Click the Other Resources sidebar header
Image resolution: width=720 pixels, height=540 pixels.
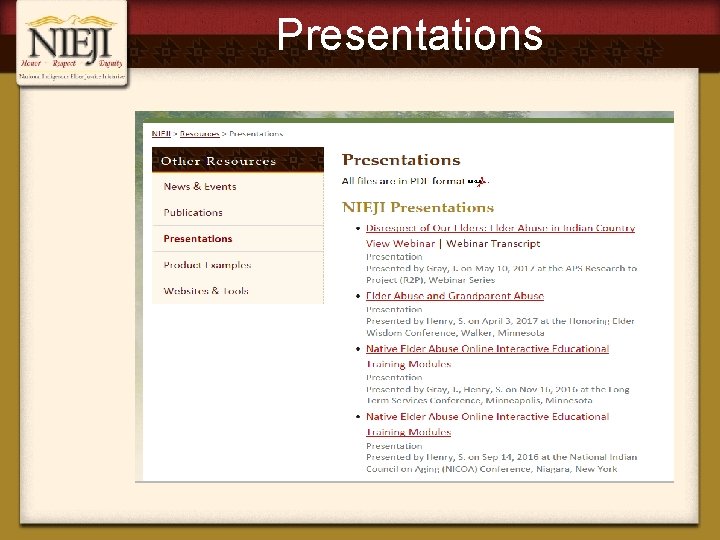click(238, 160)
